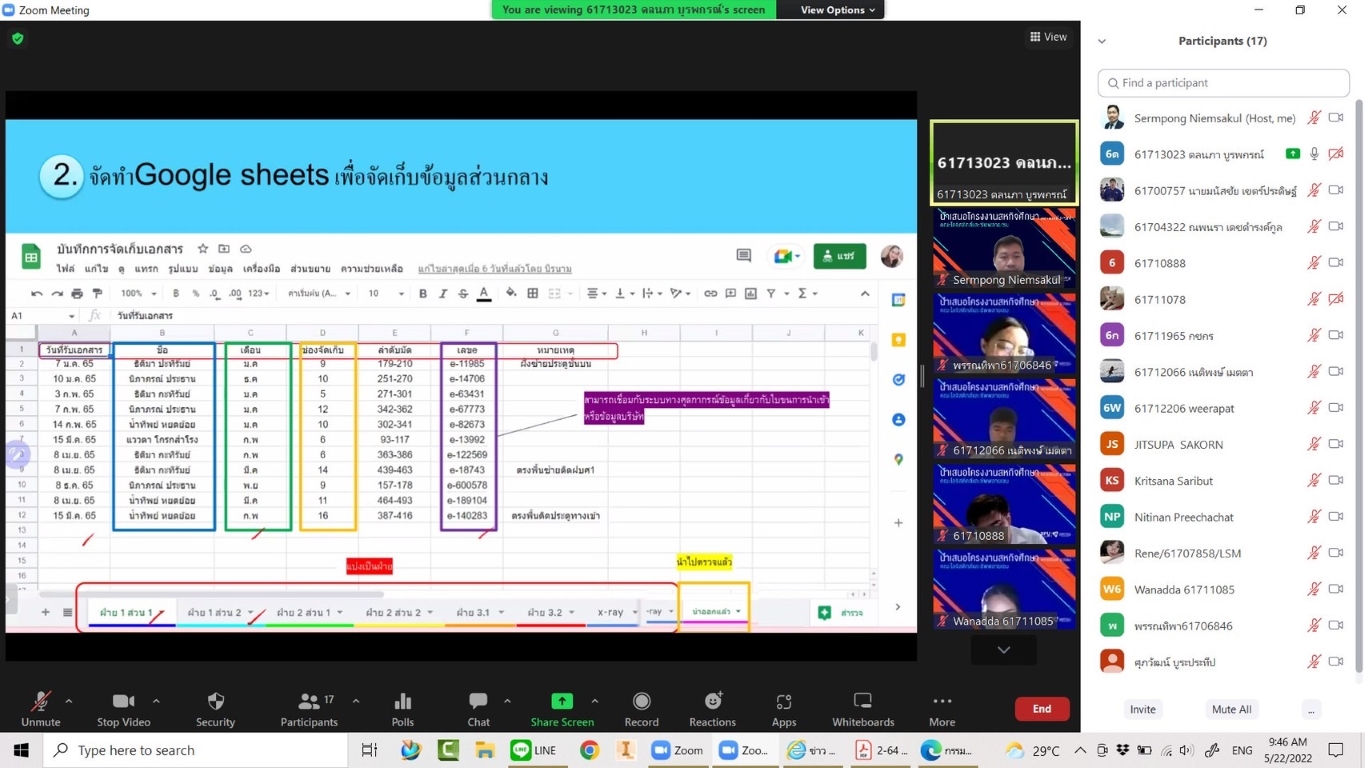Viewport: 1365px width, 768px height.
Task: Expand participants options arrow
Action: [356, 701]
